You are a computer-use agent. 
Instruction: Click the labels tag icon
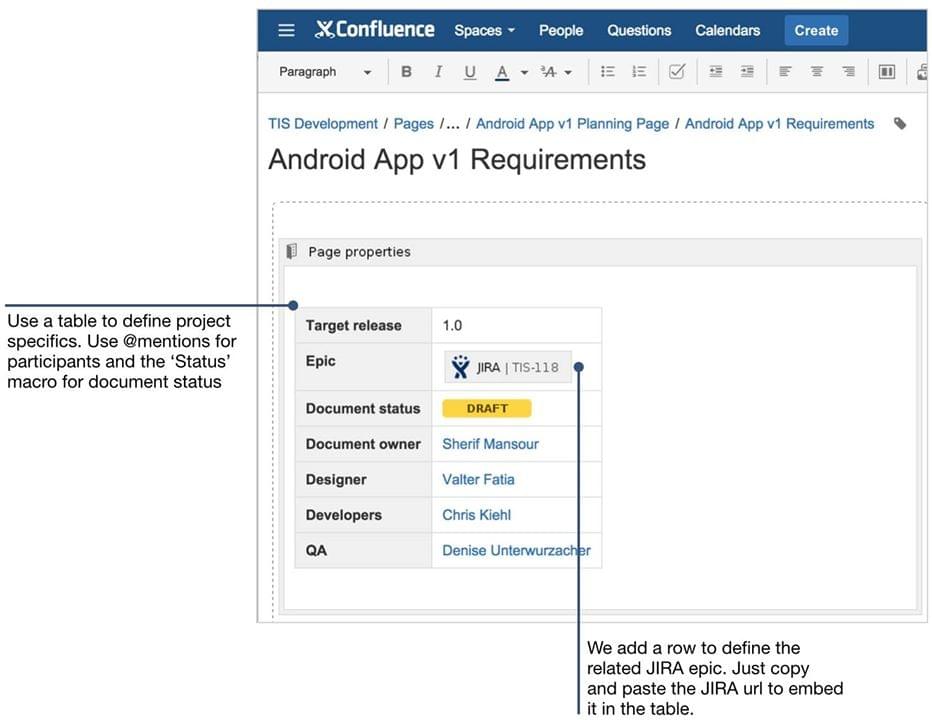900,124
